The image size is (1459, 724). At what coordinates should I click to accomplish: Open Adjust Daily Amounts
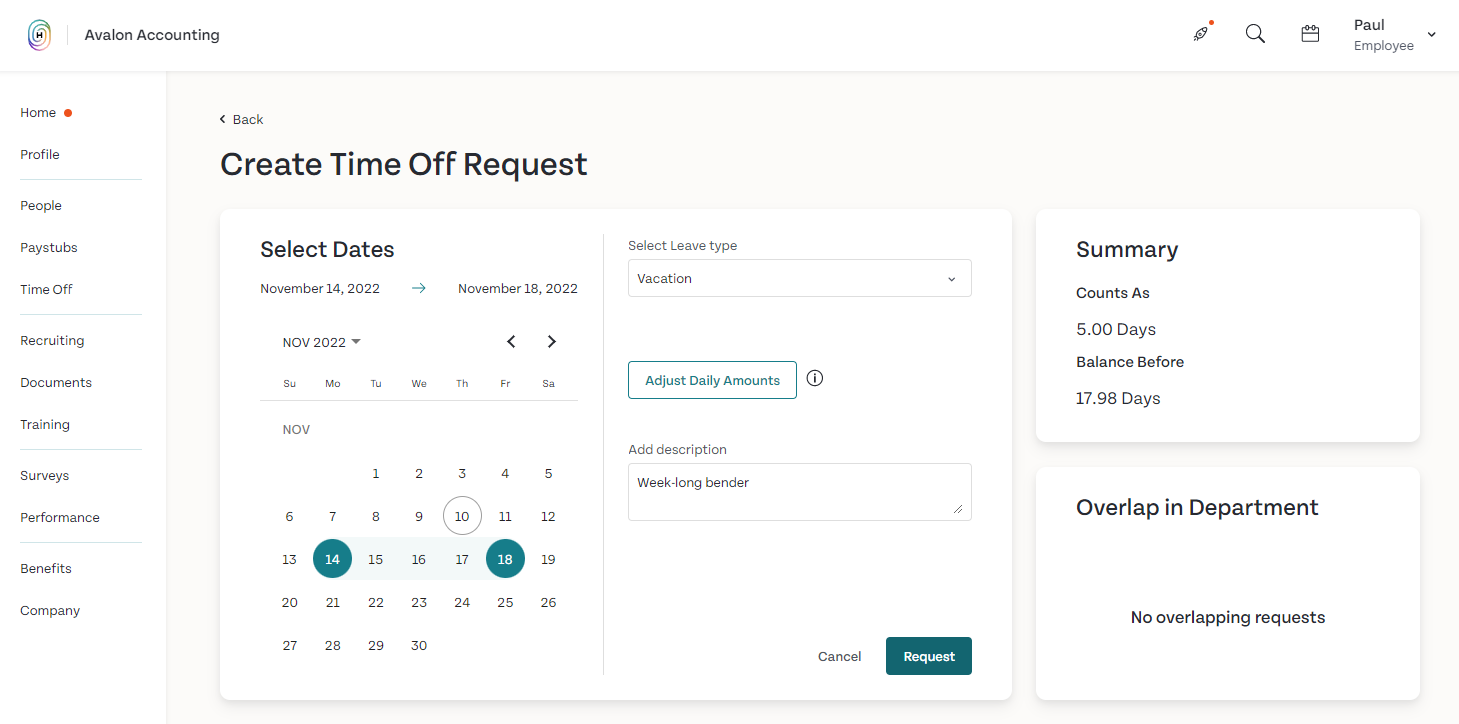[712, 380]
